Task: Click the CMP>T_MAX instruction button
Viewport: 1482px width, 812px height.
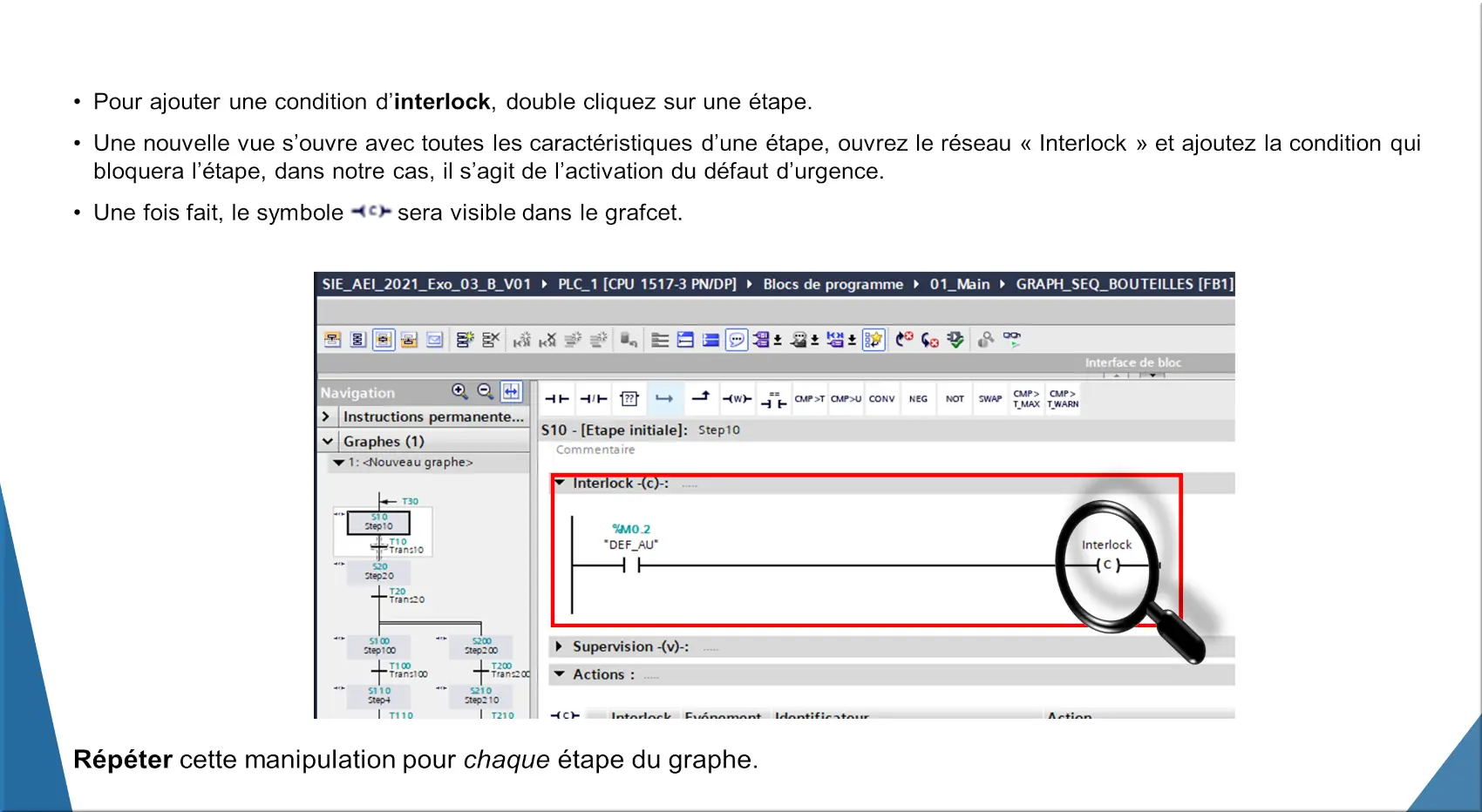Action: pyautogui.click(x=1026, y=399)
